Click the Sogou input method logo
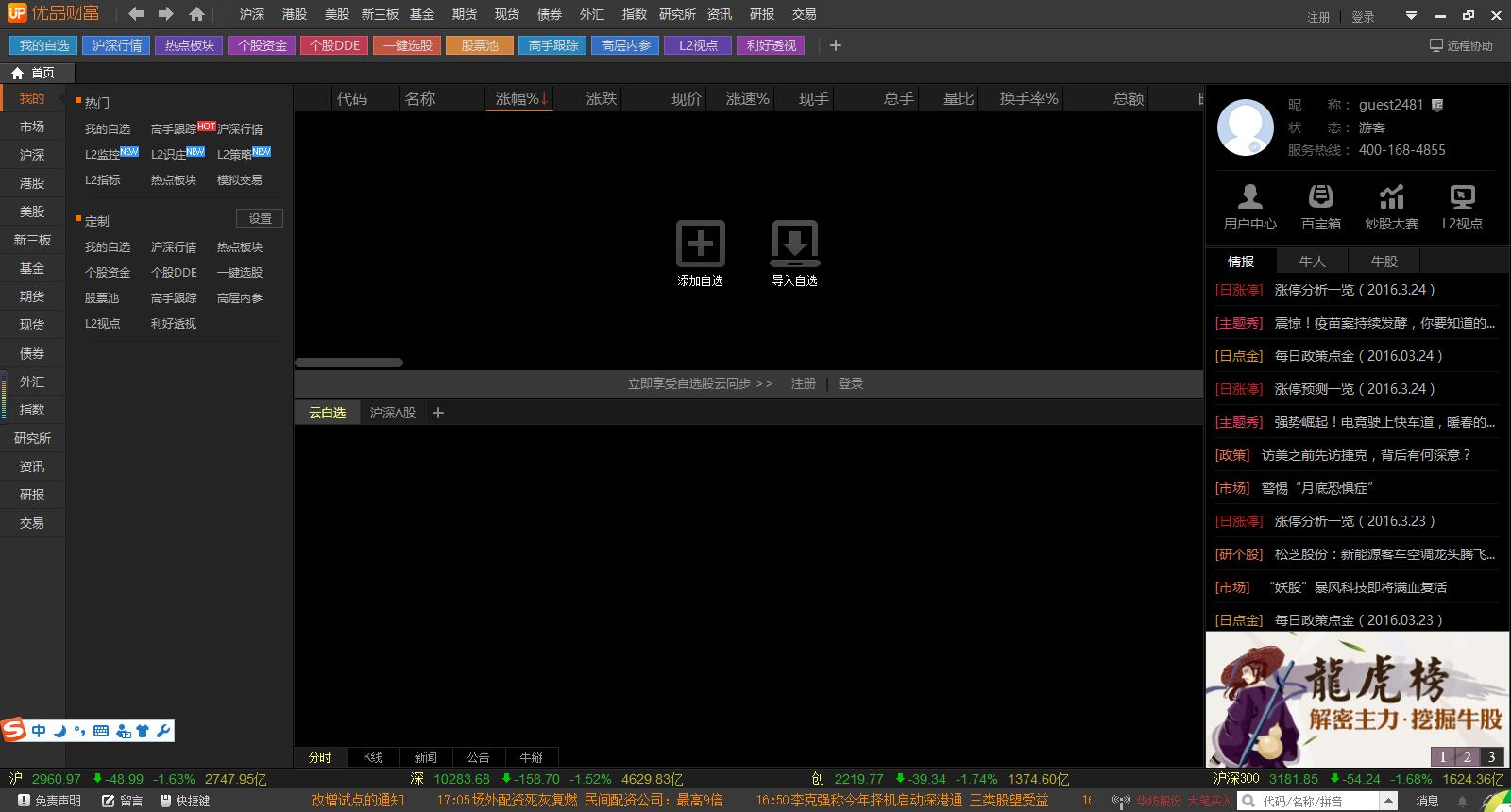 tap(13, 730)
